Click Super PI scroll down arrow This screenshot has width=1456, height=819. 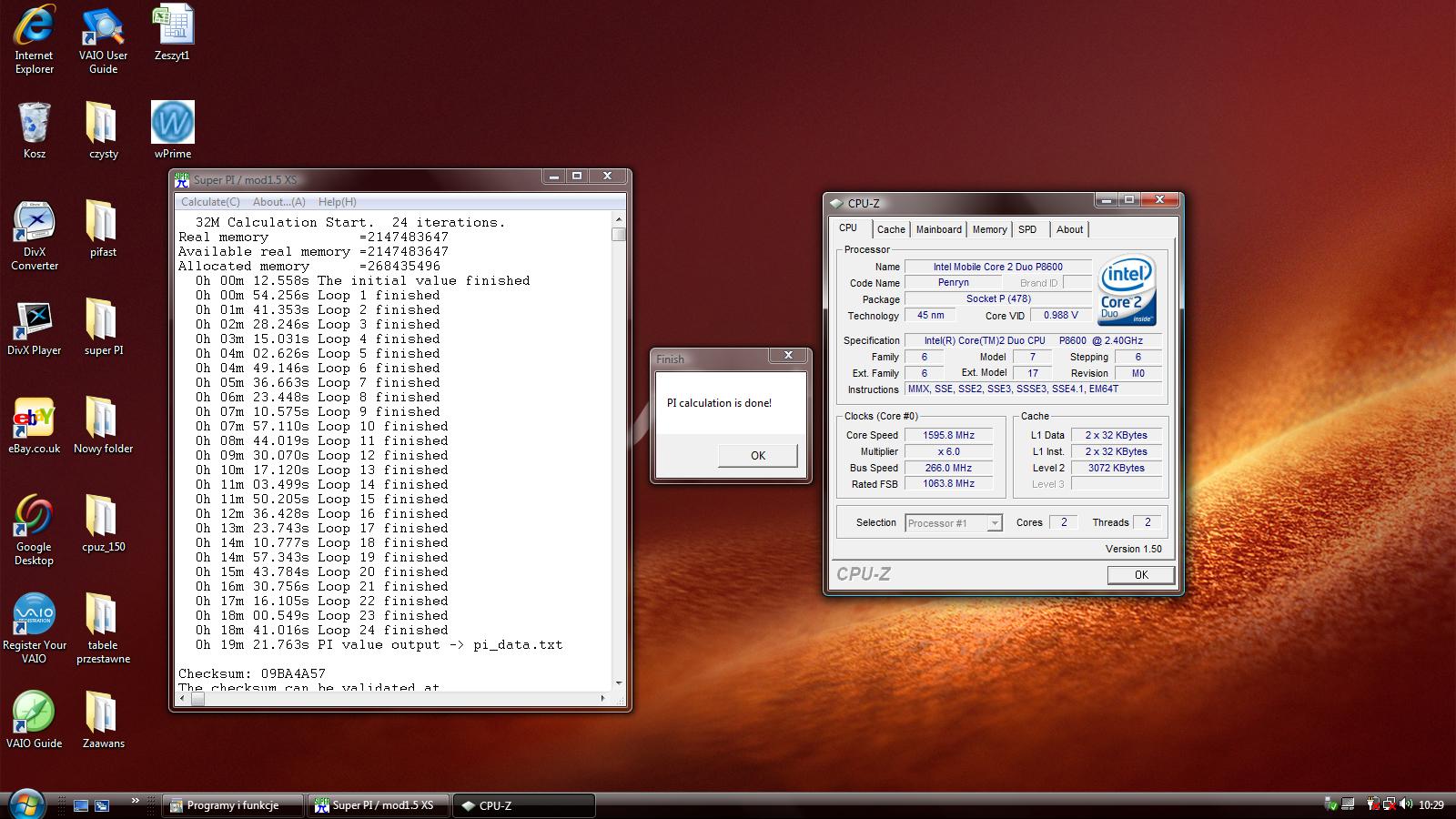click(x=619, y=682)
